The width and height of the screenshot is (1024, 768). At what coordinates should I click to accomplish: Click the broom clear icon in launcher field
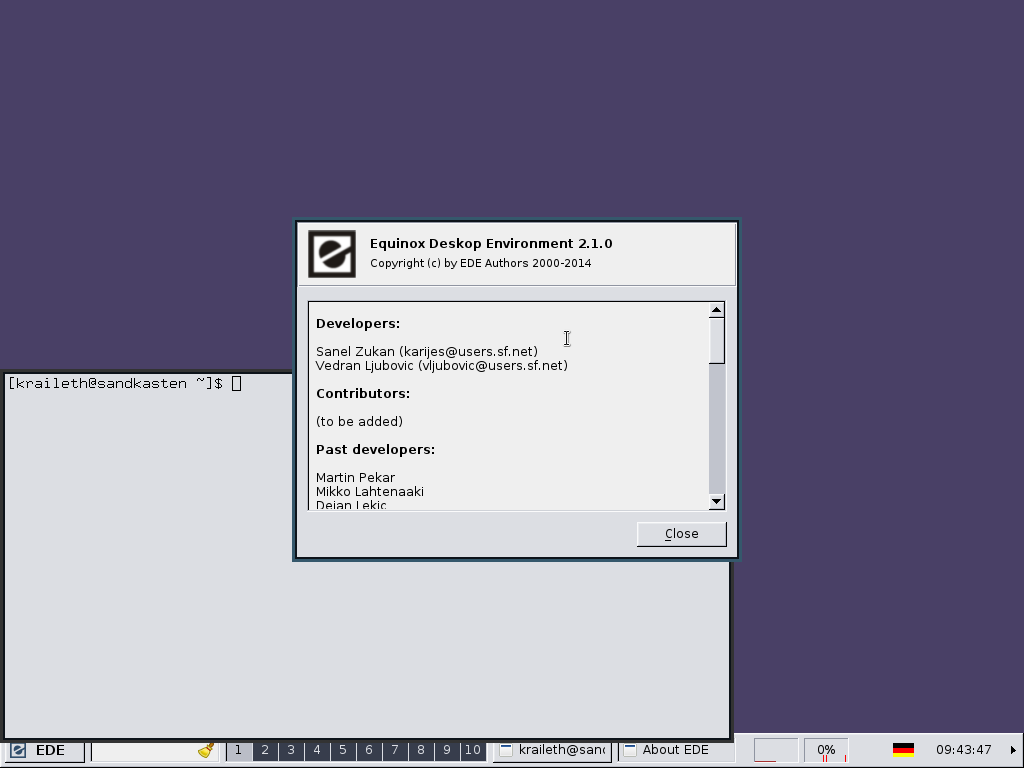(206, 750)
